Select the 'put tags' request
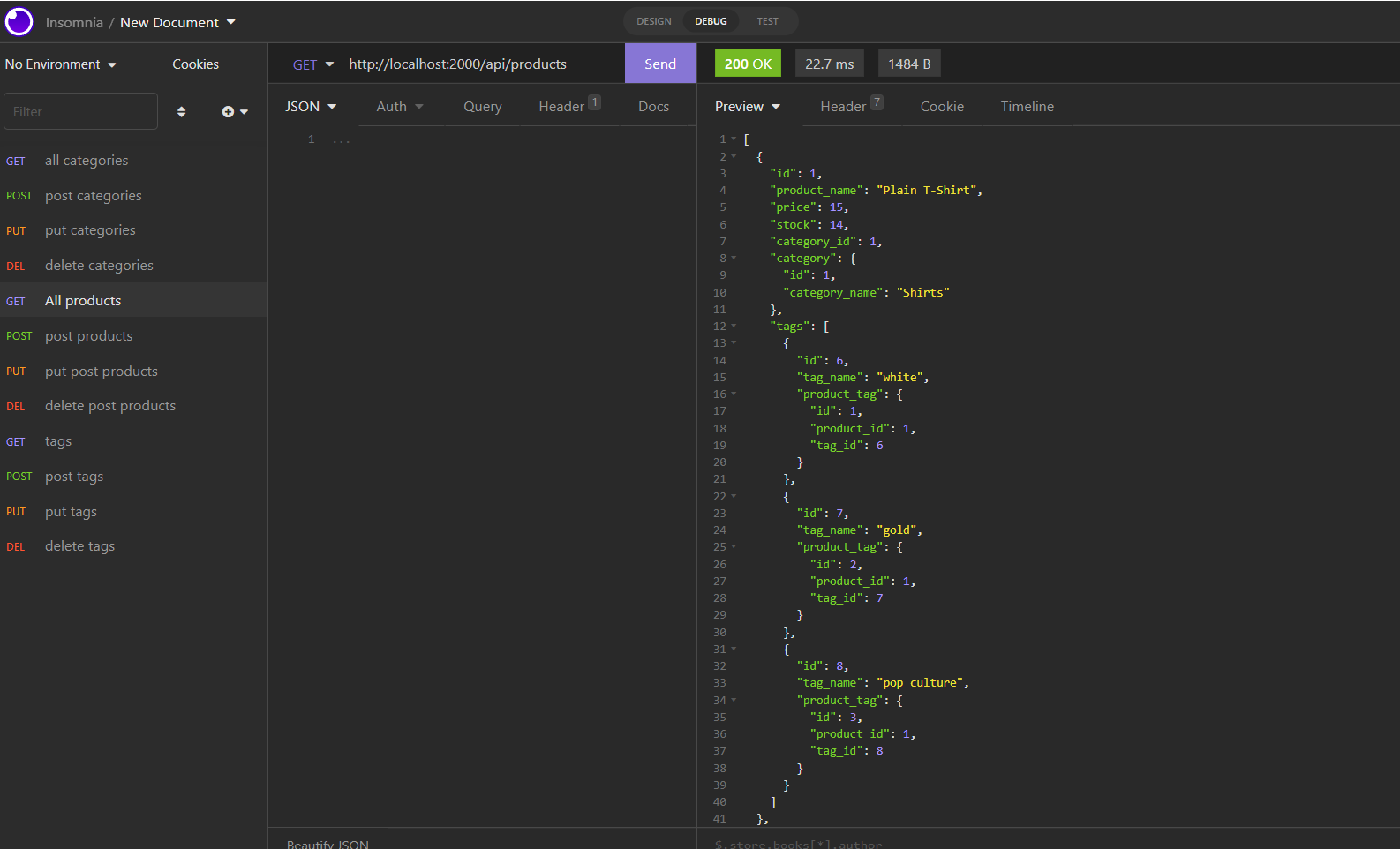 click(x=133, y=512)
